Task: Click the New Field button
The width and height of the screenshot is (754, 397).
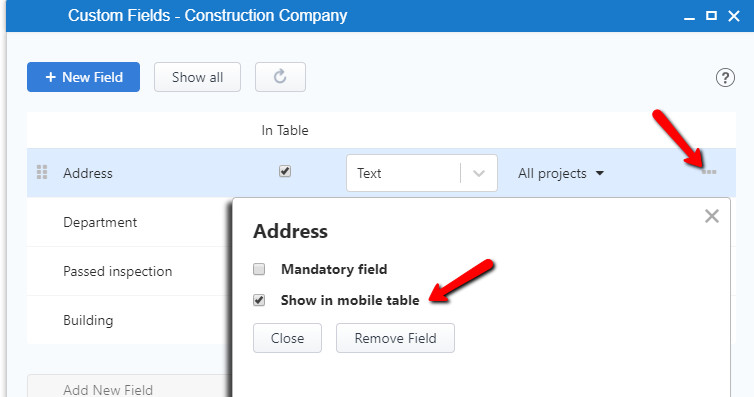Action: pyautogui.click(x=83, y=77)
